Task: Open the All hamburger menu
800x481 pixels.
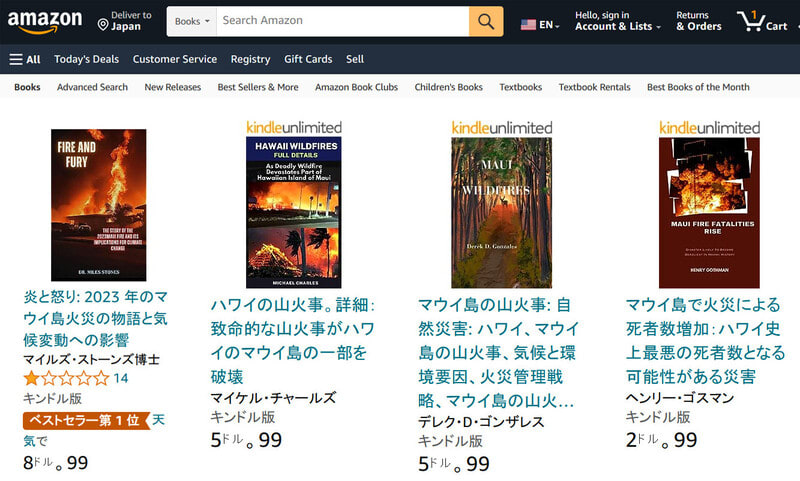Action: pyautogui.click(x=24, y=59)
